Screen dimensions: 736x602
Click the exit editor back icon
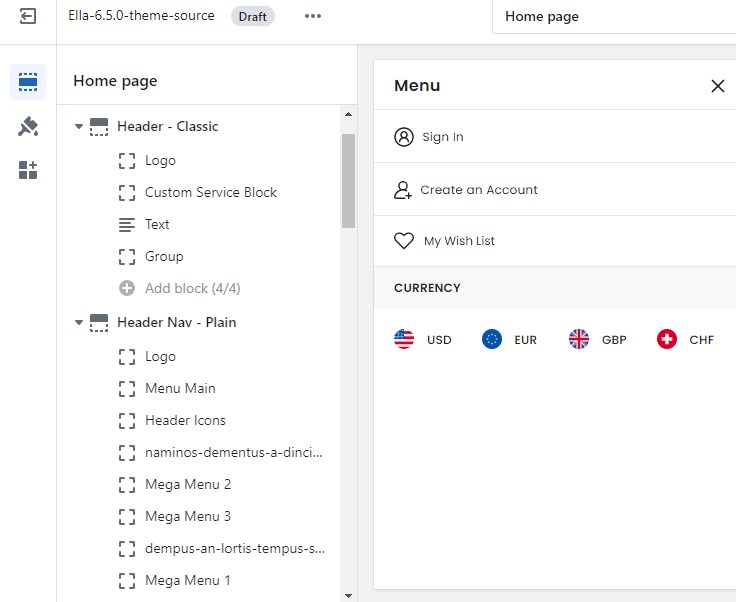(x=28, y=16)
